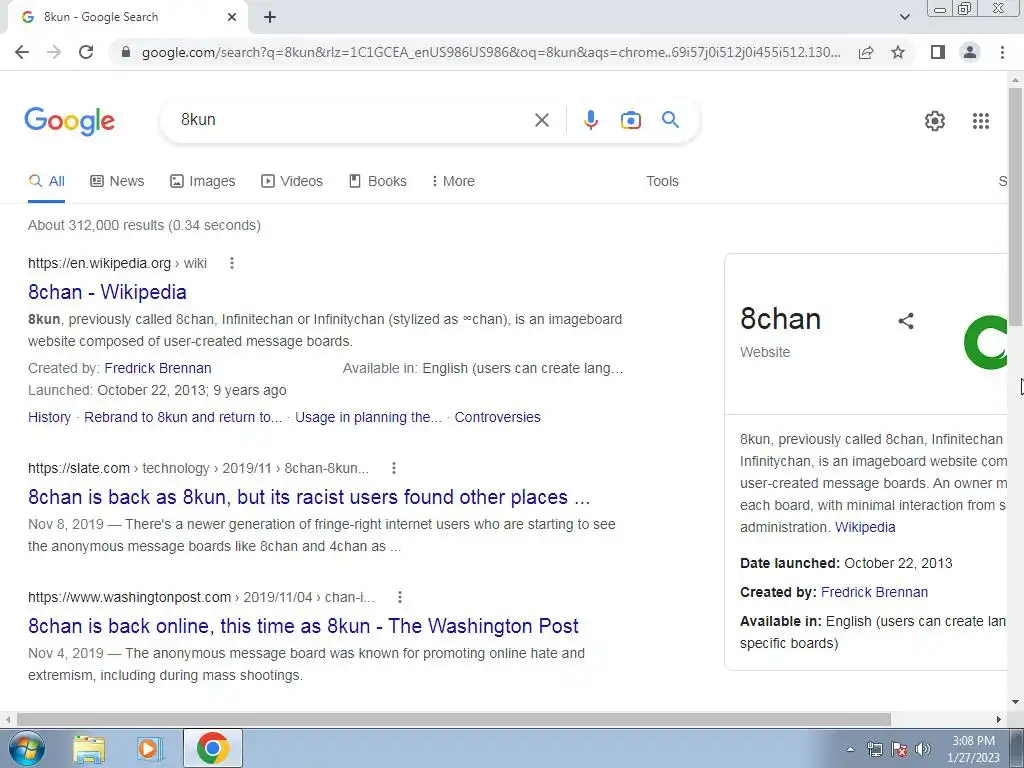Click the scroll right arrow
Screen dimensions: 1024x768
[999, 719]
